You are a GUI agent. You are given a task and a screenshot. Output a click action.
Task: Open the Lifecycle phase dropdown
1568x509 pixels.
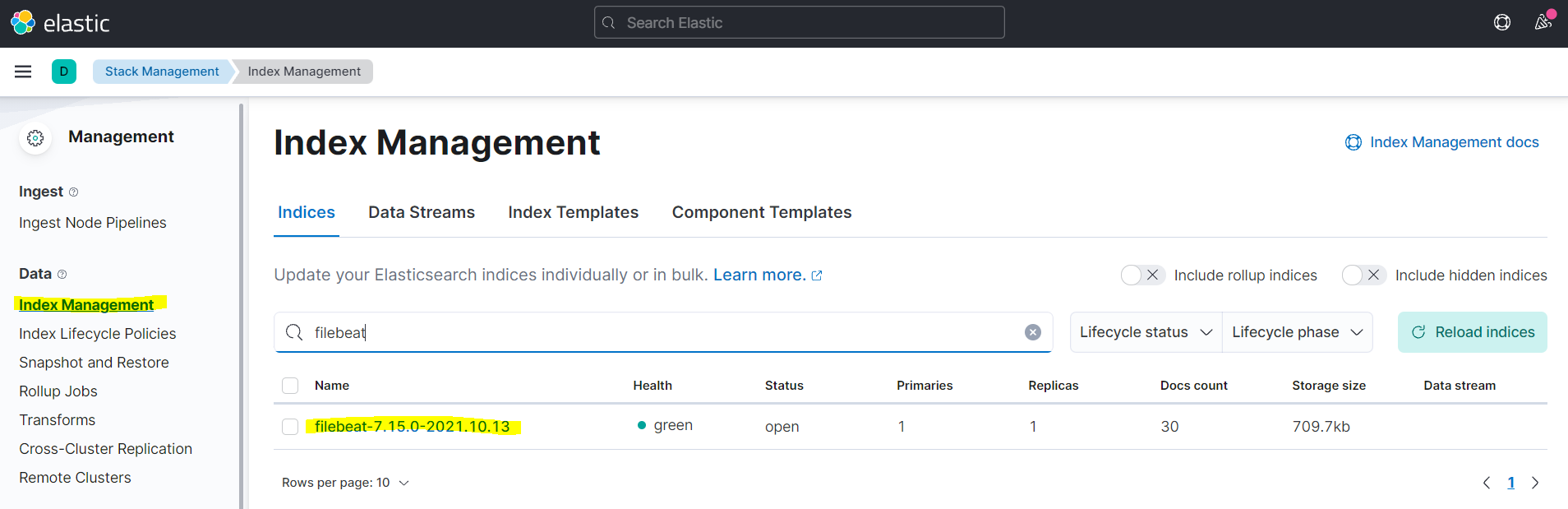1298,332
